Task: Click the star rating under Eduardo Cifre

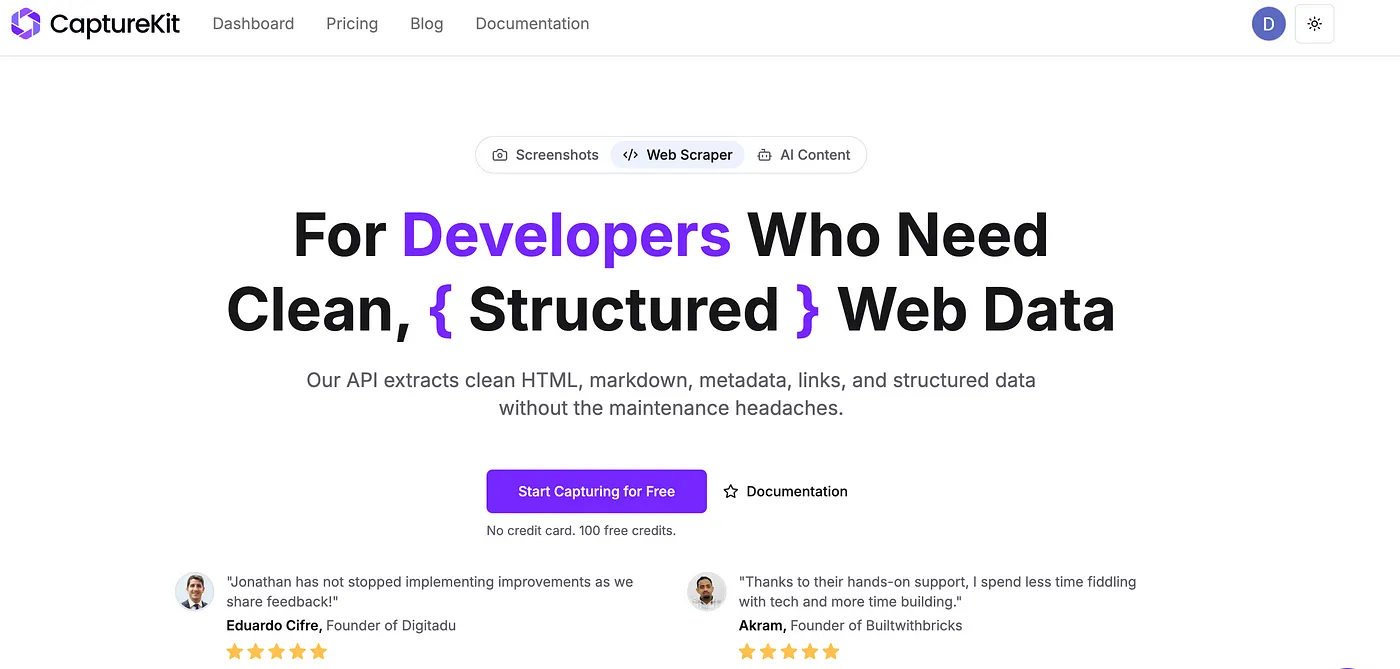Action: [277, 652]
